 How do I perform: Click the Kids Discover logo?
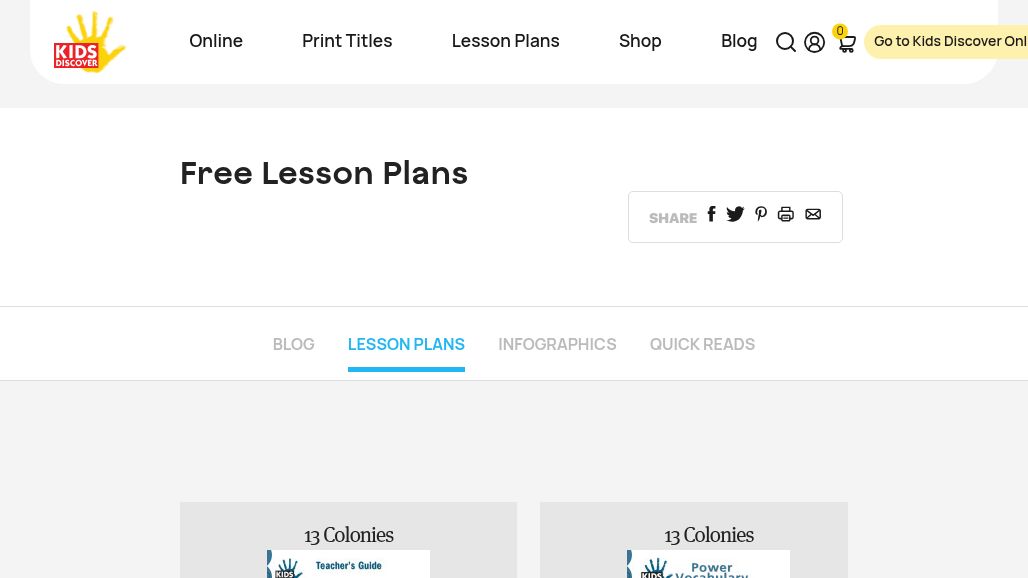(89, 42)
